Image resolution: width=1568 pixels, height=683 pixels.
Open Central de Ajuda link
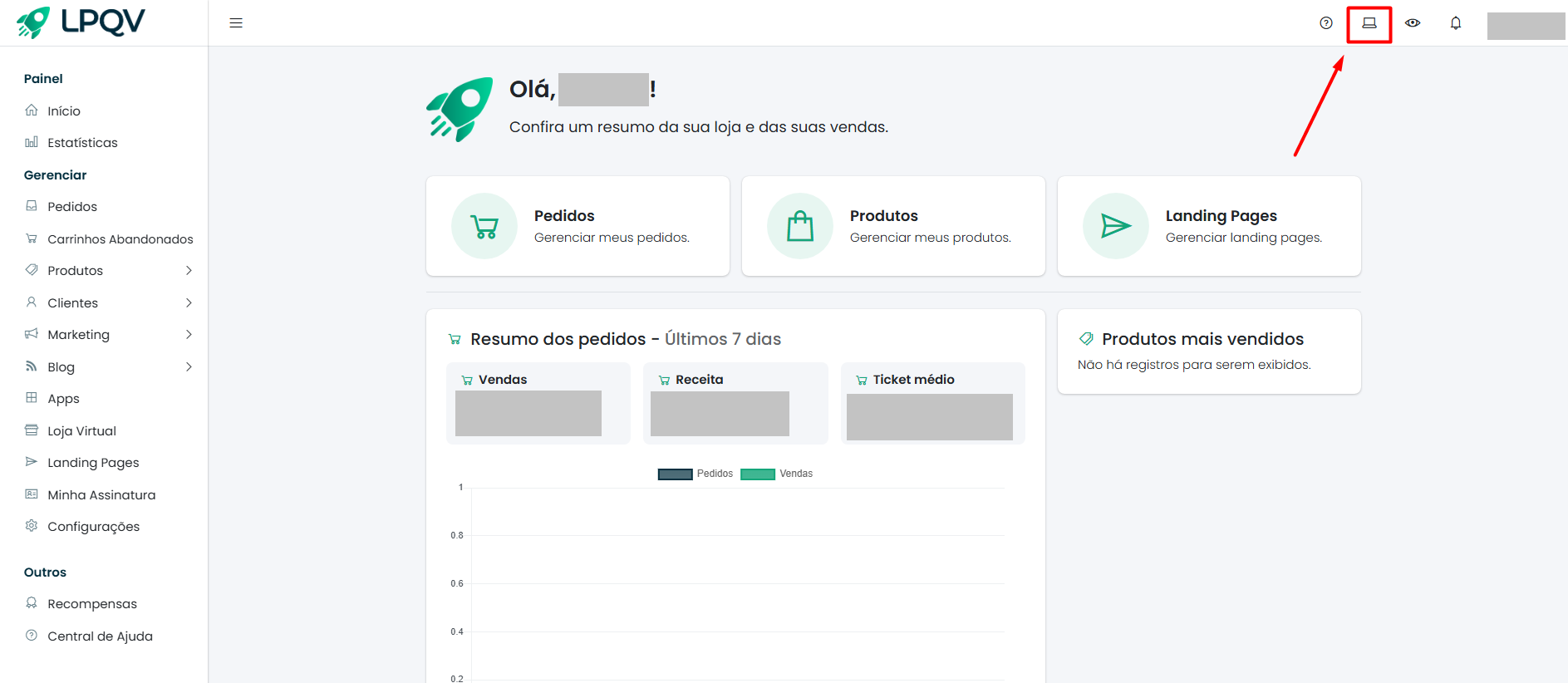click(x=100, y=636)
